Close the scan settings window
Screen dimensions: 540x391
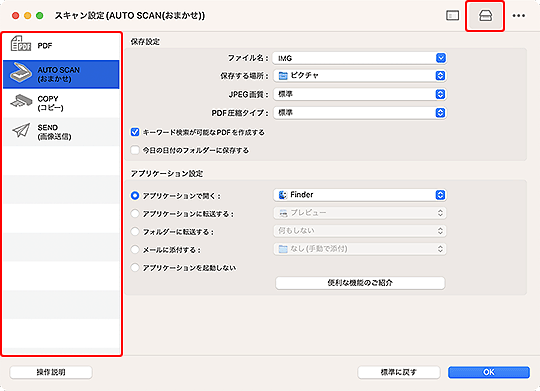pos(15,16)
